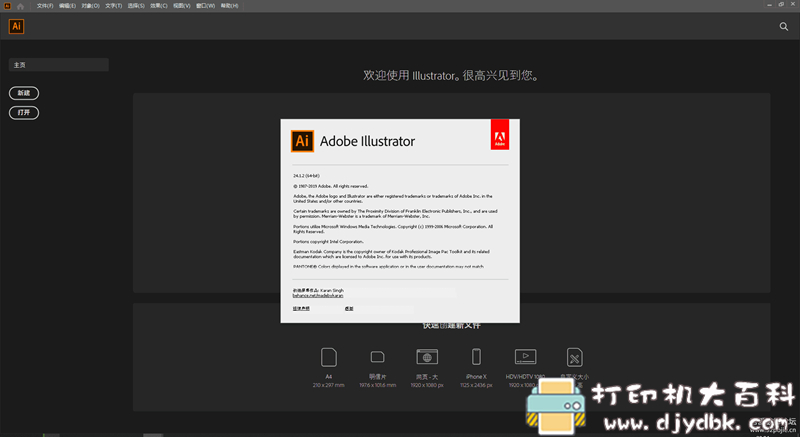Open the 对象(O) menu
Screen dimensions: 800x437
click(x=90, y=6)
